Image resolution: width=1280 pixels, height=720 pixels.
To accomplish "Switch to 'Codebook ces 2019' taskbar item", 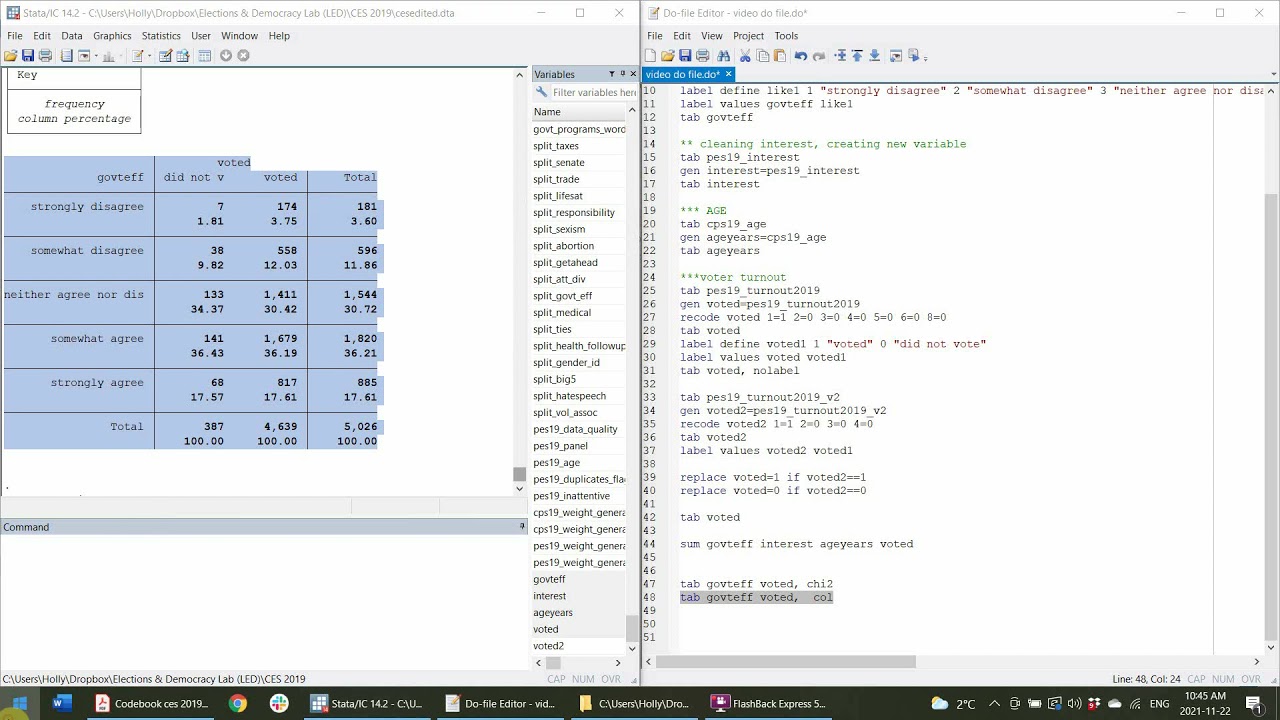I will pos(151,704).
